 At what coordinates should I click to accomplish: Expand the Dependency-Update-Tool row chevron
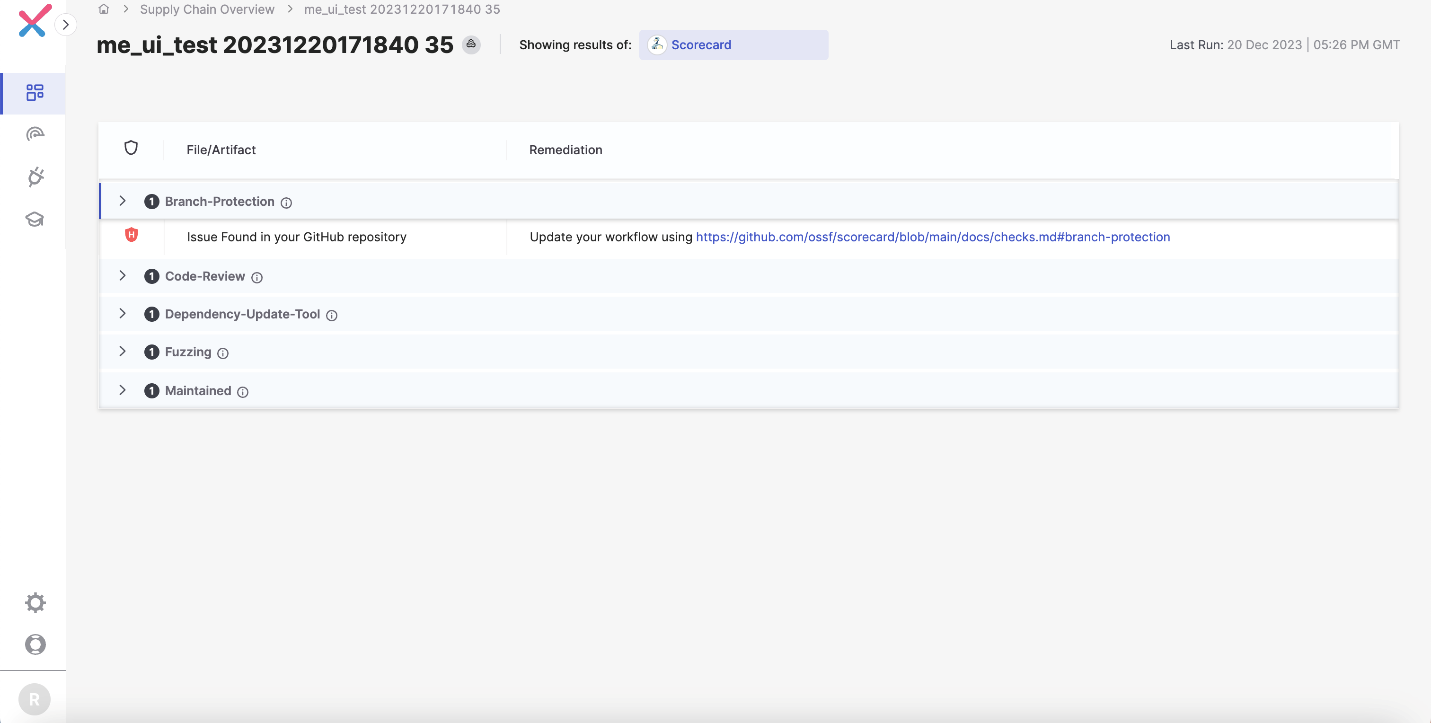tap(123, 314)
